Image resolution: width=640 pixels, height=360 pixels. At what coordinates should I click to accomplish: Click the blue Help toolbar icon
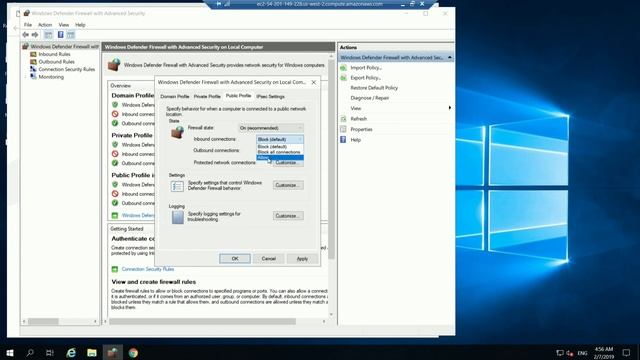(x=60, y=35)
